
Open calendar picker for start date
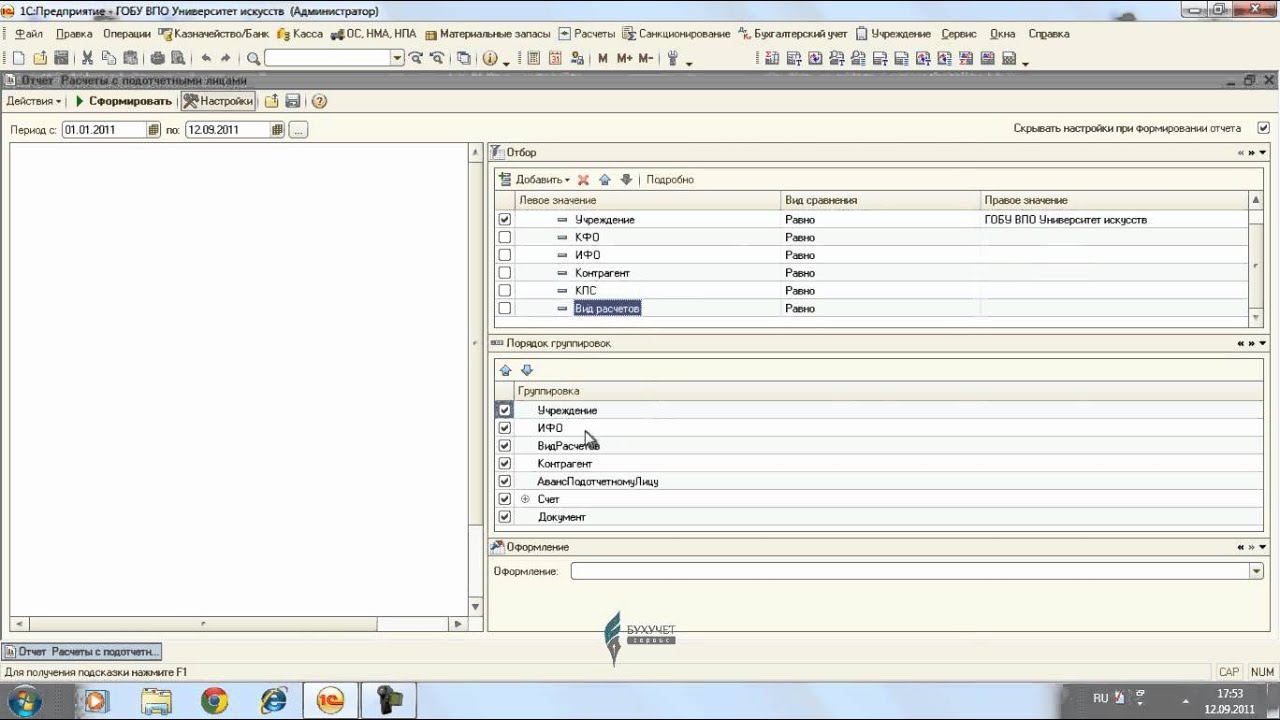click(x=153, y=130)
